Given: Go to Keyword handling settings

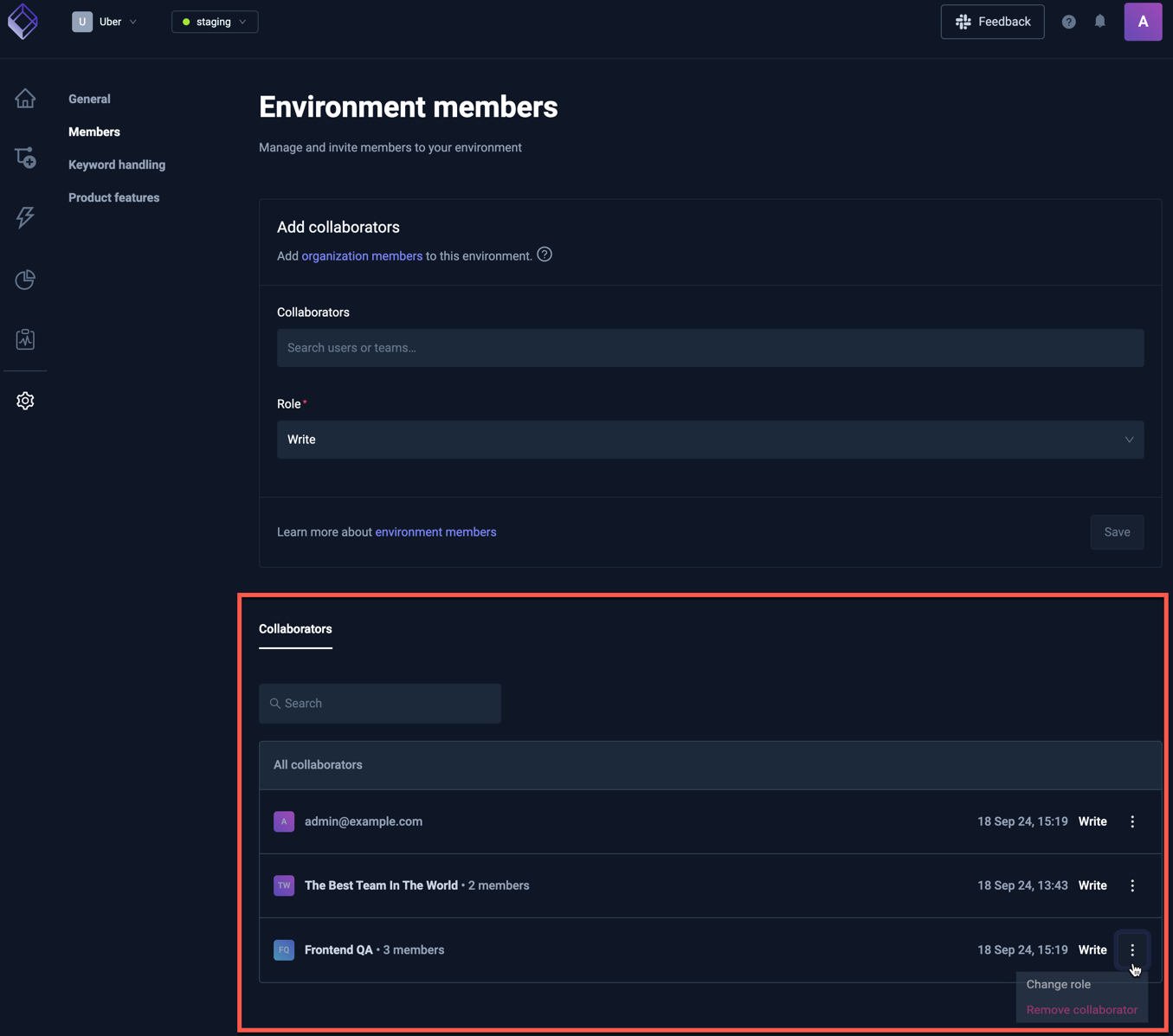Looking at the screenshot, I should [x=117, y=164].
